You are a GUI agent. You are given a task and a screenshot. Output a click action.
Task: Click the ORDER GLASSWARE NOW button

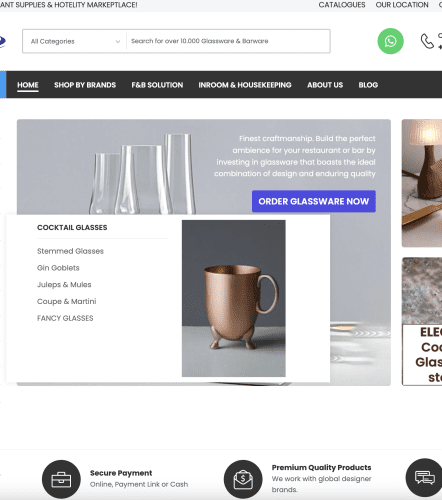(x=314, y=201)
